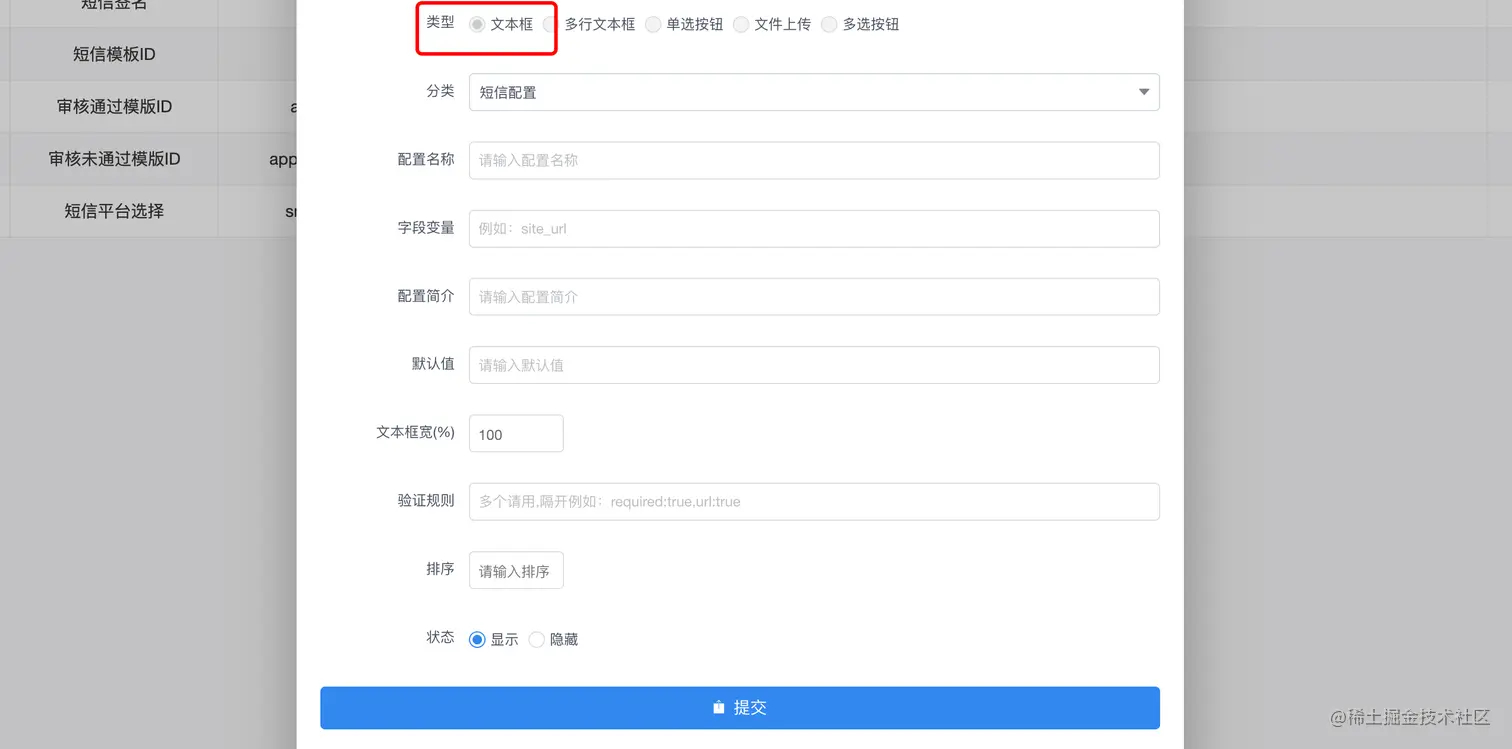Screen dimensions: 1512x749
Task: Focus the 配置名称 input field
Action: (x=814, y=160)
